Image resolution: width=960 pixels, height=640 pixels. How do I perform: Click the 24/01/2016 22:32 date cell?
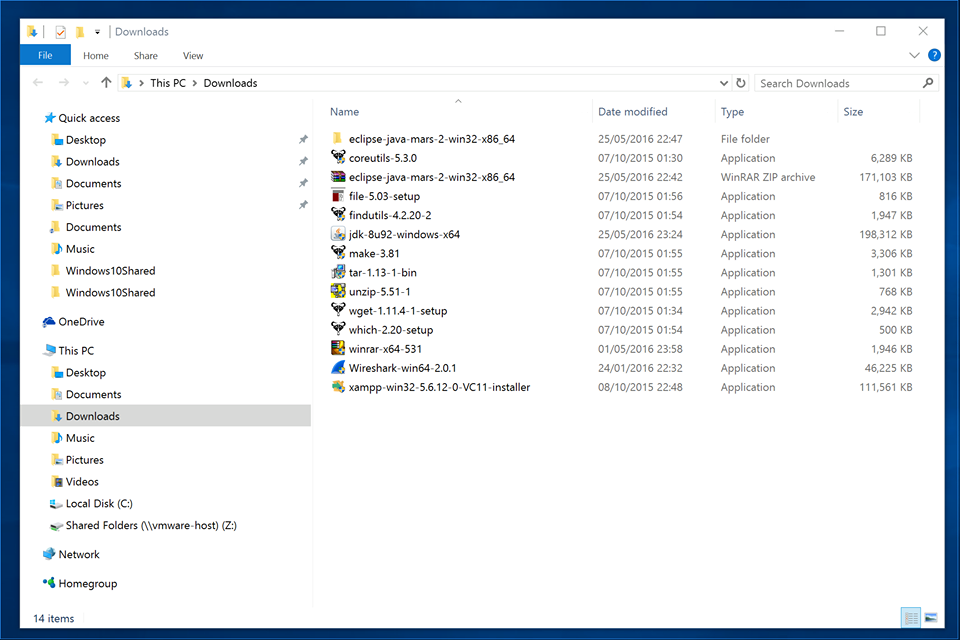point(640,369)
